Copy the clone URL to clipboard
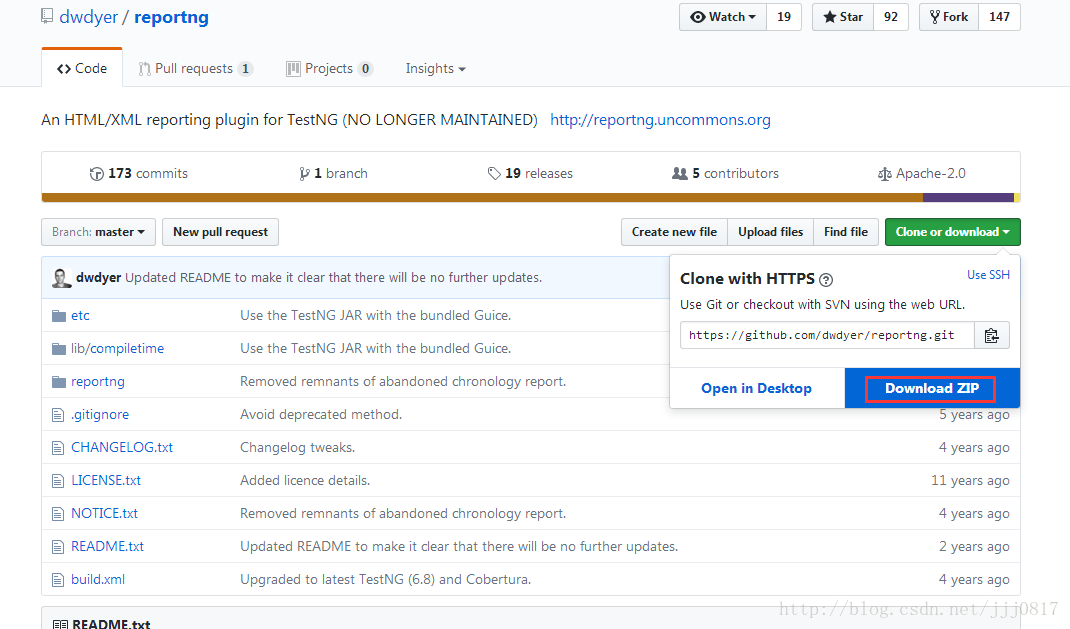Screen dimensions: 1070x629 (992, 335)
